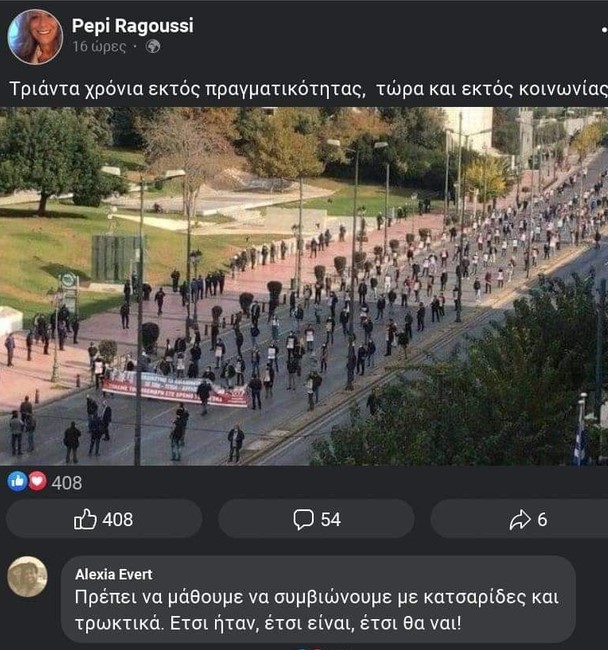Open the Pepi Ragoussi profile name link
Viewport: 608px width, 650px height.
pyautogui.click(x=133, y=26)
